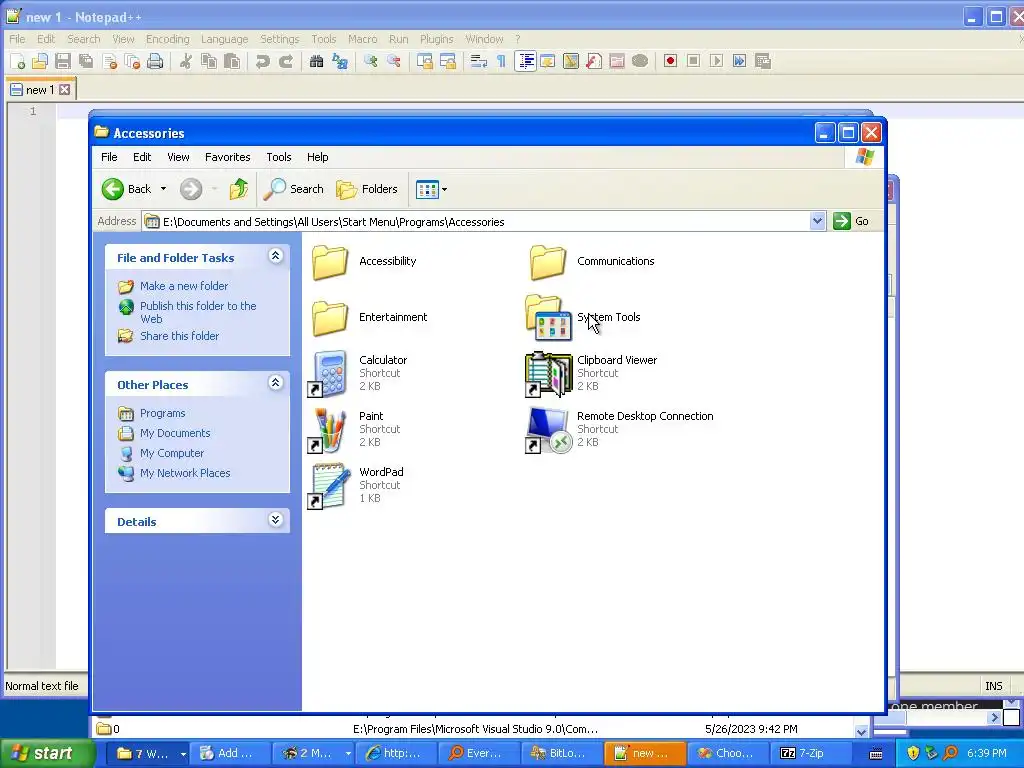
Task: Go to Programs in Other Places
Action: (163, 413)
